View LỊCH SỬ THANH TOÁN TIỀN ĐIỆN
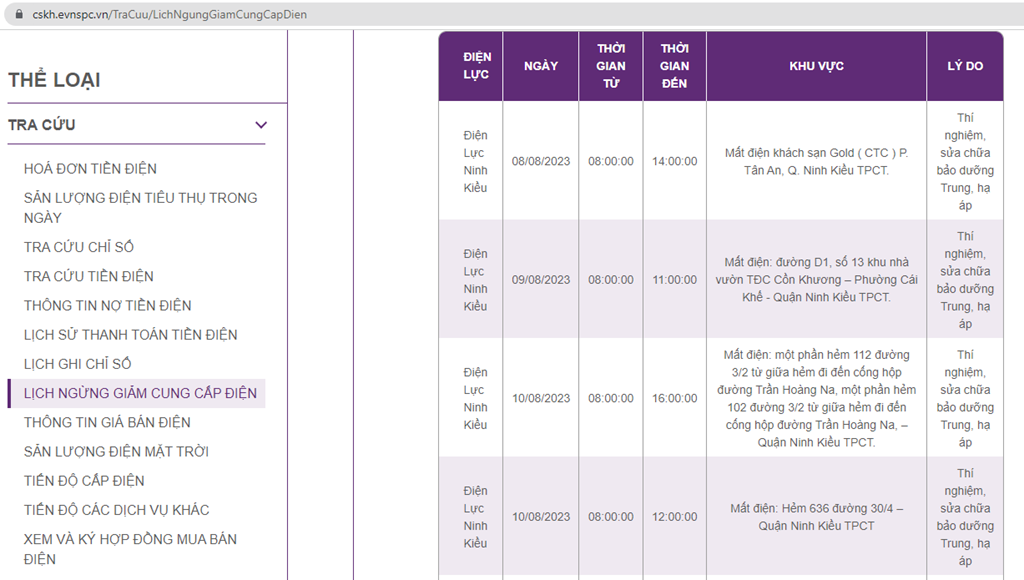The height and width of the screenshot is (580, 1024). [131, 334]
